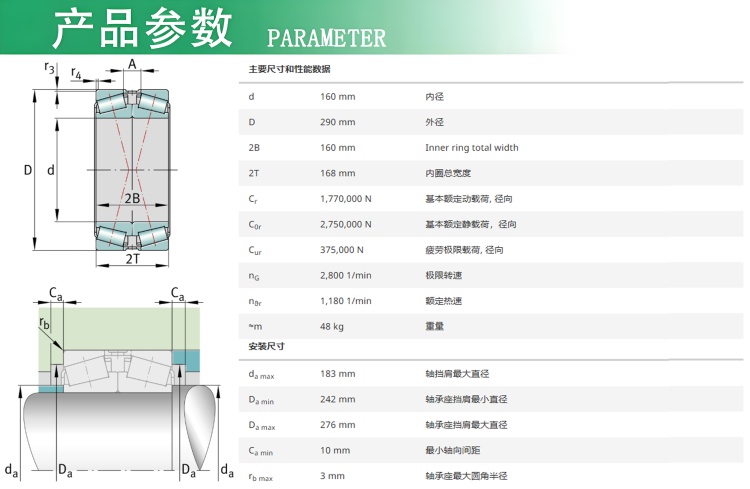Select the 168 mm value for 2T
This screenshot has height=489, width=750.
point(337,174)
